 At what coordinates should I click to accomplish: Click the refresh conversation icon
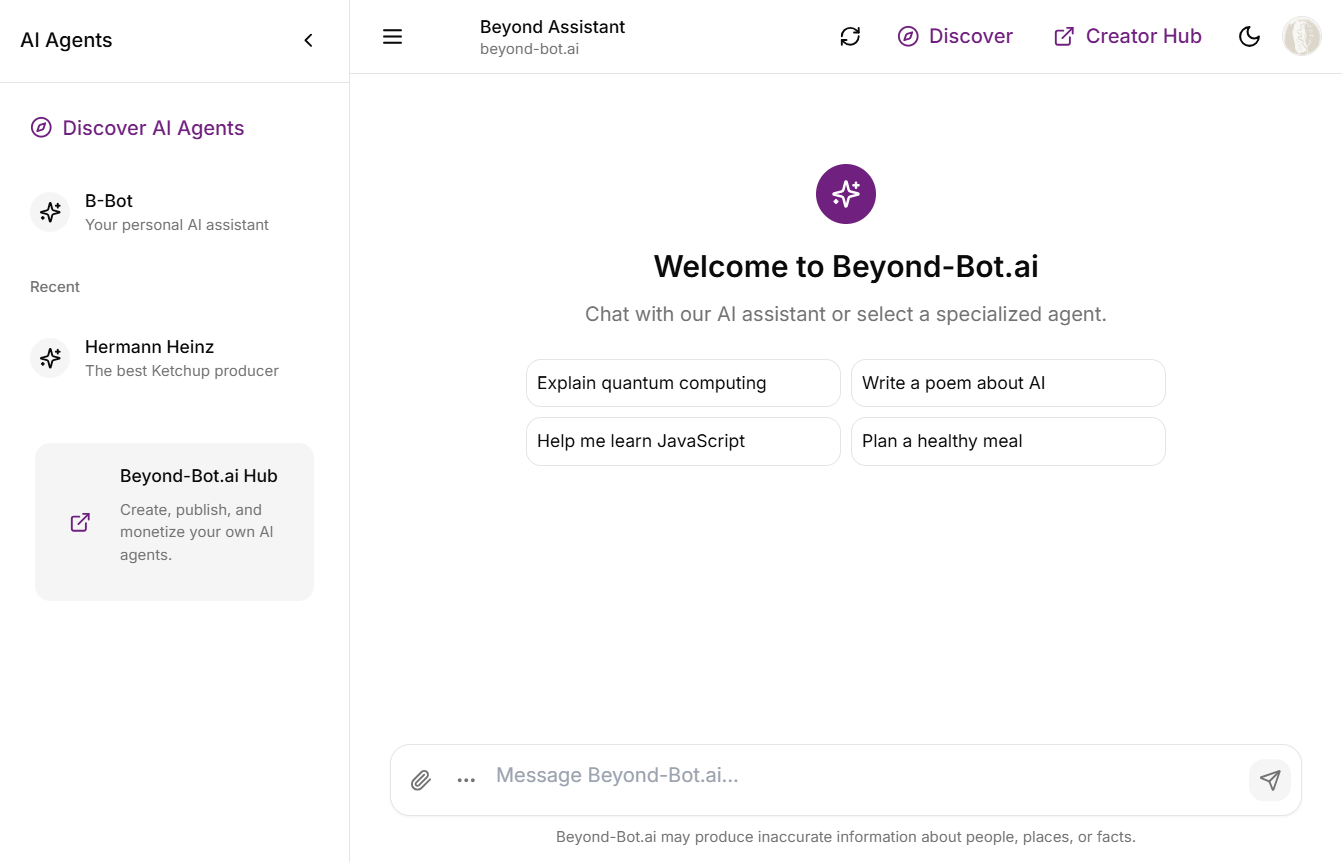(850, 37)
